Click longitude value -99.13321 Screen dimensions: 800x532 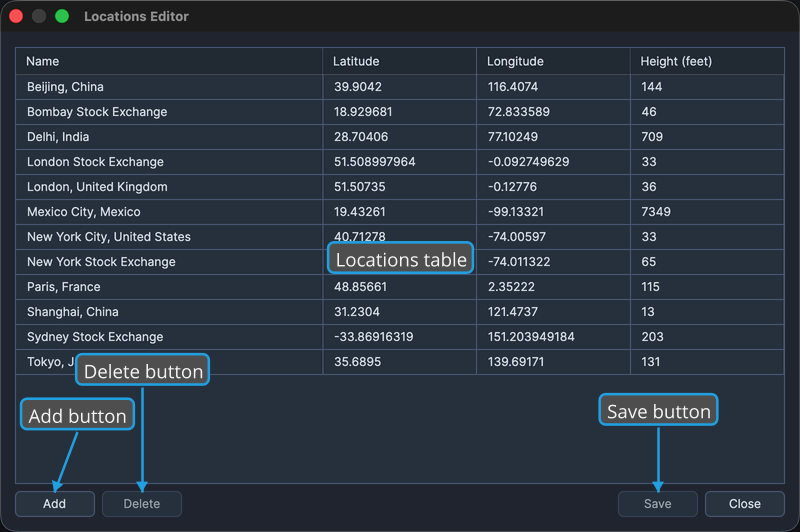[x=516, y=212]
